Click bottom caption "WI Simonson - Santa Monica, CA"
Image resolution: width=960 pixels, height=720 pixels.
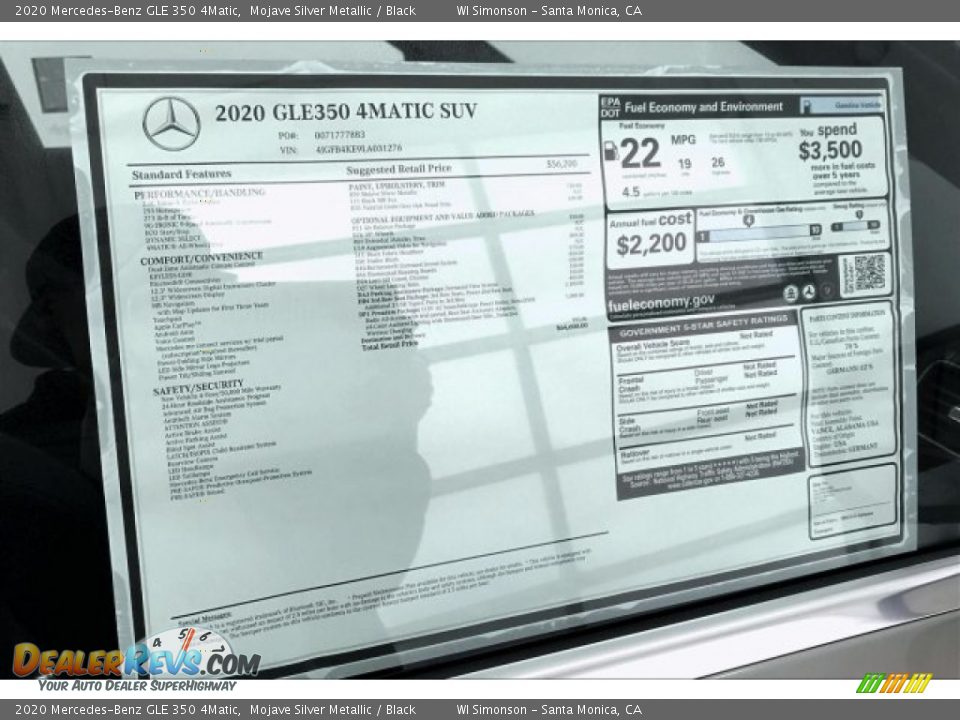549,710
